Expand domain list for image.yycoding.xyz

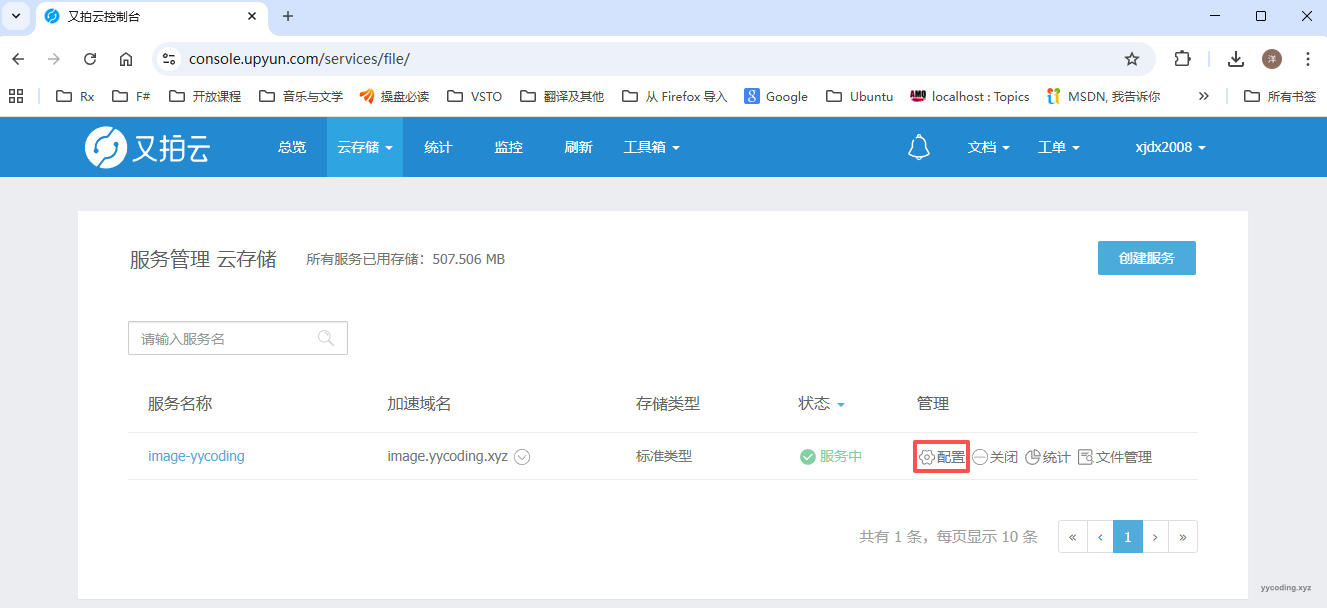click(522, 457)
